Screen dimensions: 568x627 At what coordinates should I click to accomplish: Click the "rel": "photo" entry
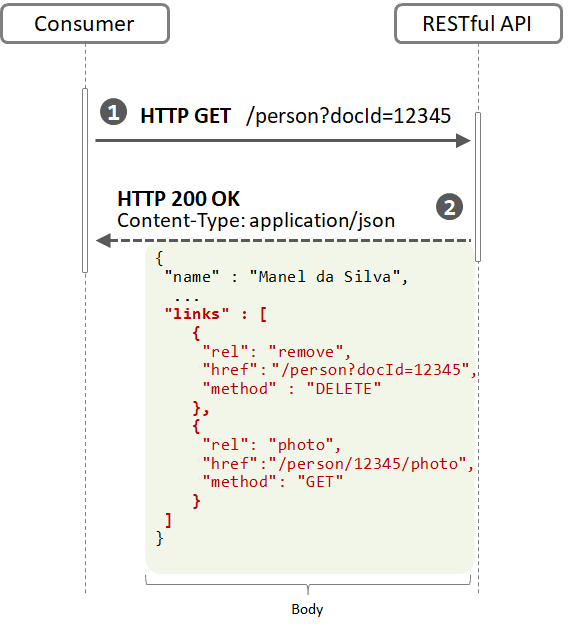272,445
